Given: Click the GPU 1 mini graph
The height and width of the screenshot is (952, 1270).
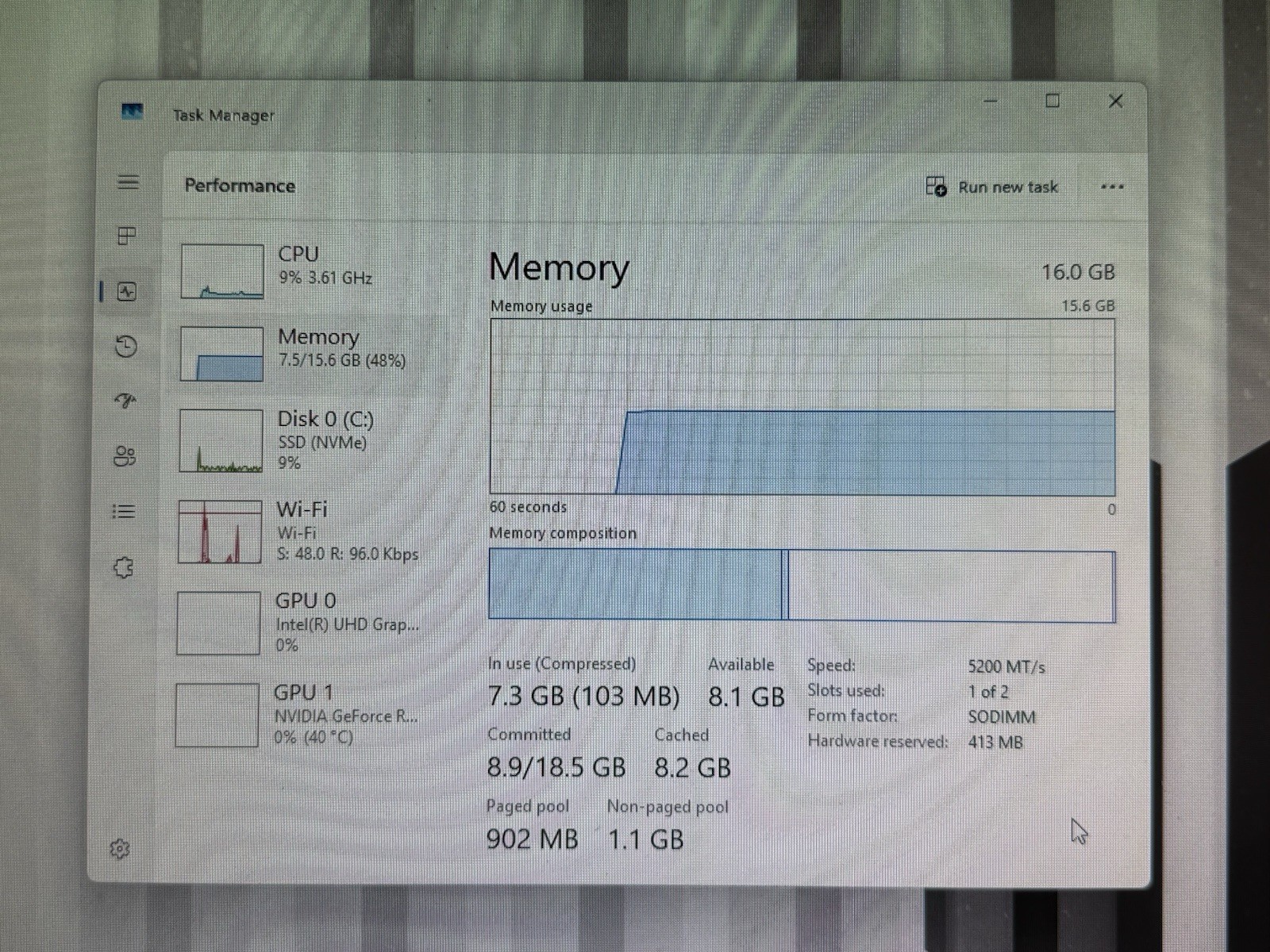Looking at the screenshot, I should coord(217,715).
